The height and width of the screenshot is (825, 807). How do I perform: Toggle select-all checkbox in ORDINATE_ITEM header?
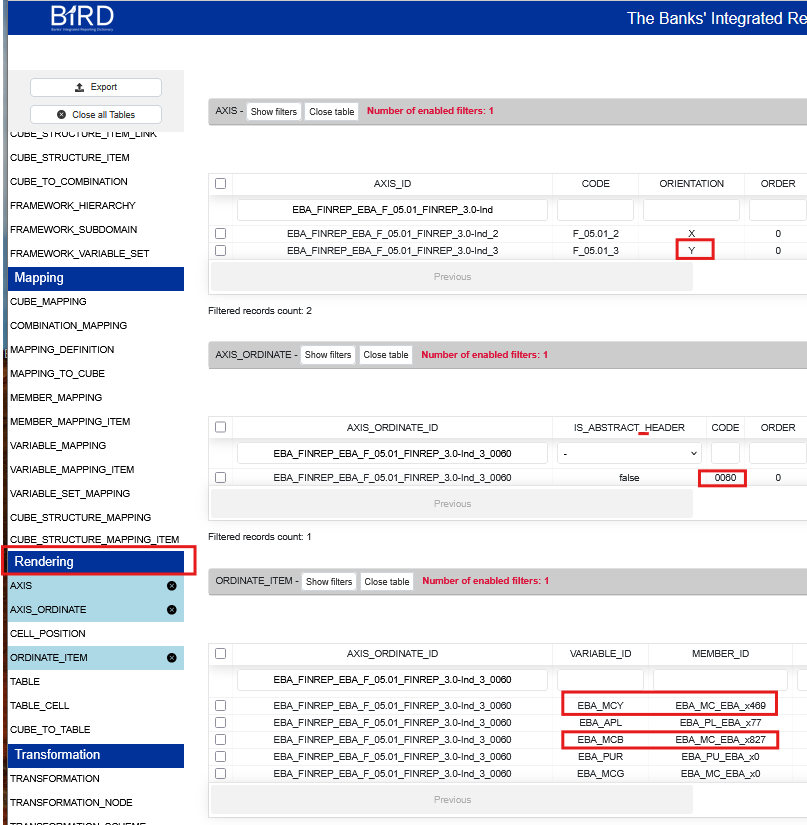point(220,653)
